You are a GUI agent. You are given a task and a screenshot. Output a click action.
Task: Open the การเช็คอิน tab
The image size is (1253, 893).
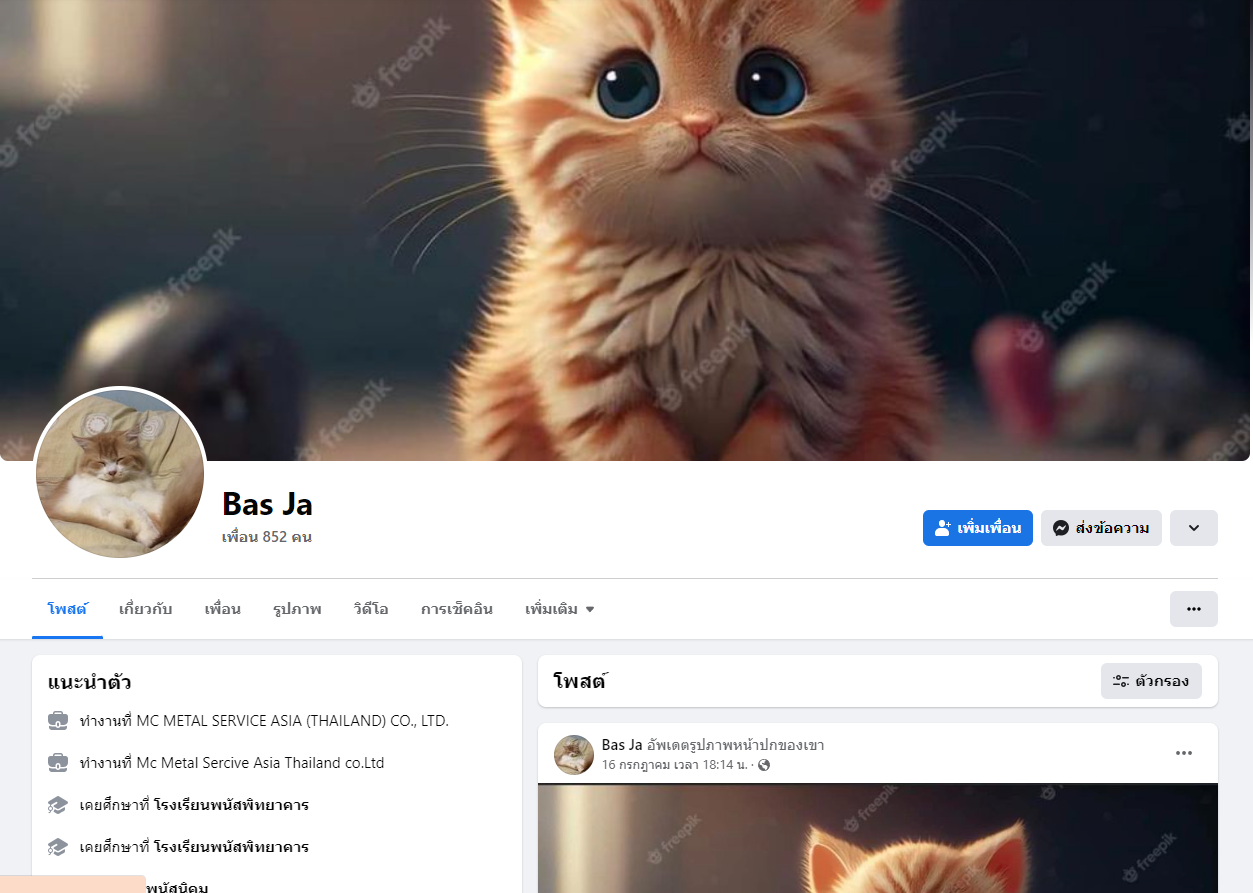(457, 609)
